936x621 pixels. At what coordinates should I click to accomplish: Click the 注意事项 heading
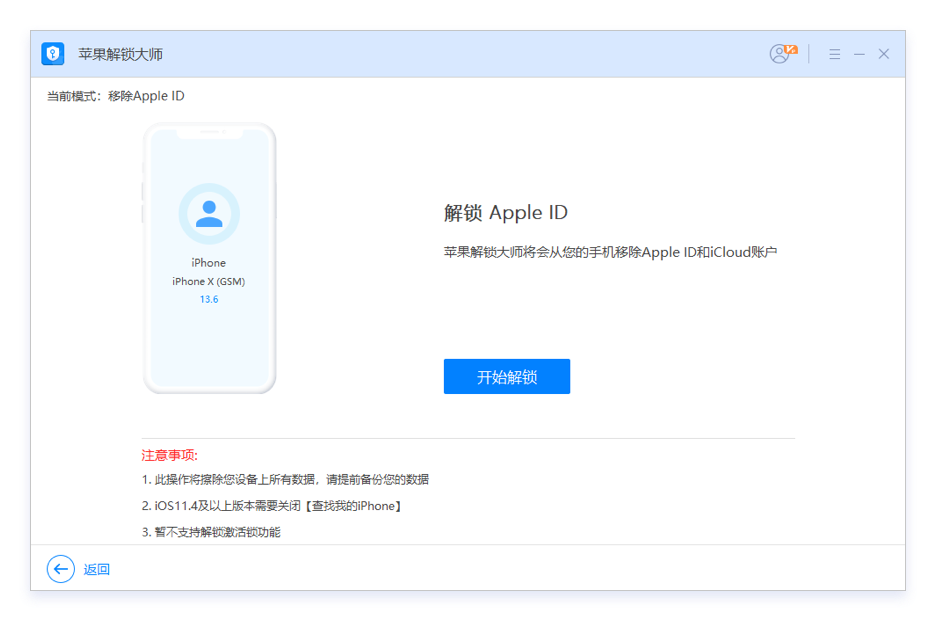click(170, 456)
